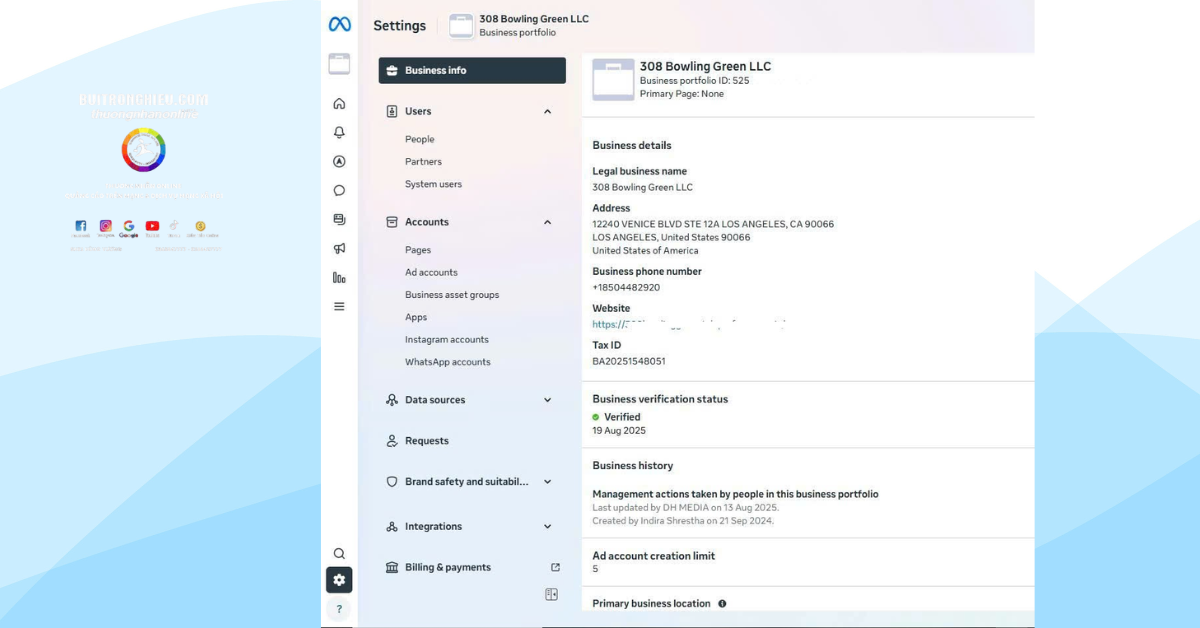Open System users in the sidebar
This screenshot has height=628, width=1200.
click(433, 184)
